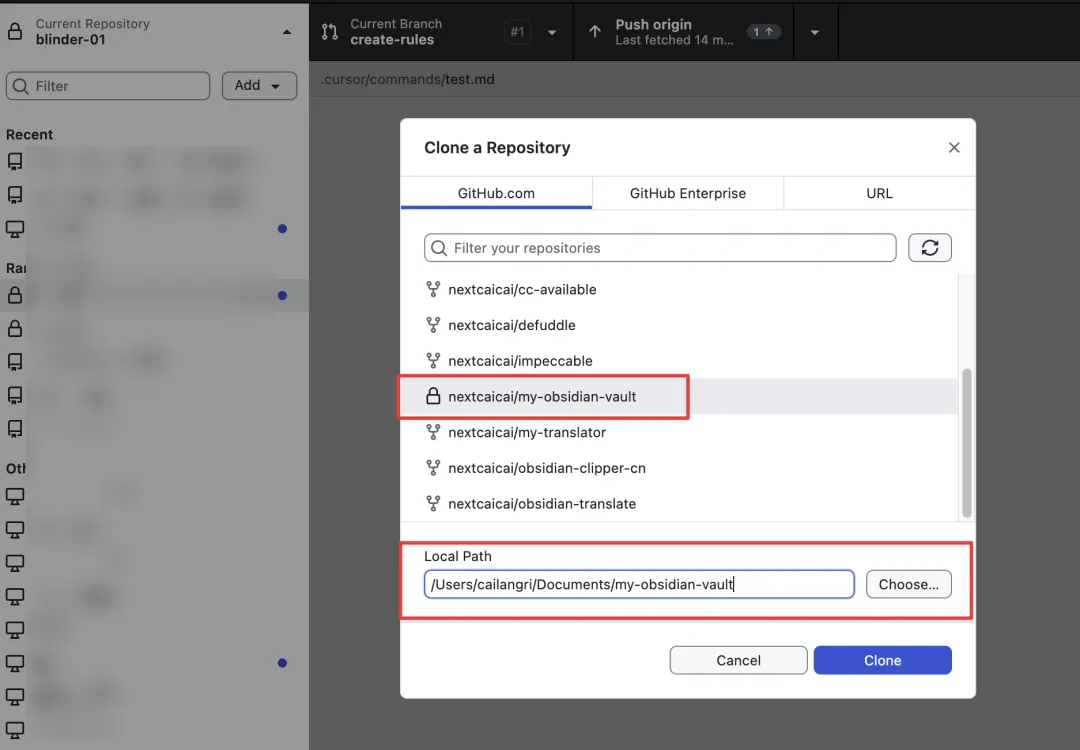Open the Push origin options dropdown arrow

815,32
